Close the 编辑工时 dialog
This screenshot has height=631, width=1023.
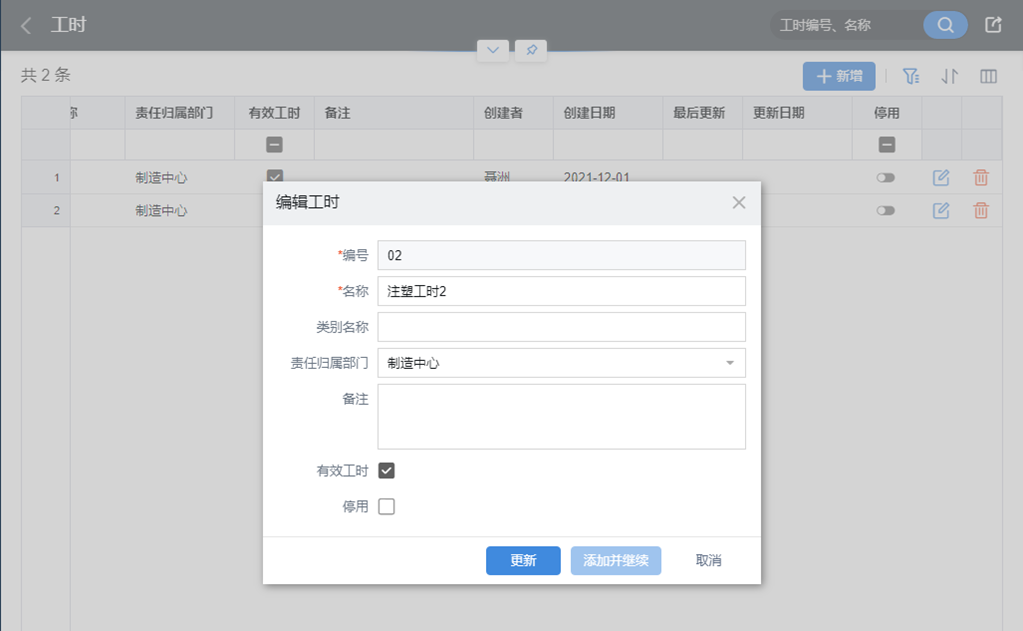click(x=739, y=202)
